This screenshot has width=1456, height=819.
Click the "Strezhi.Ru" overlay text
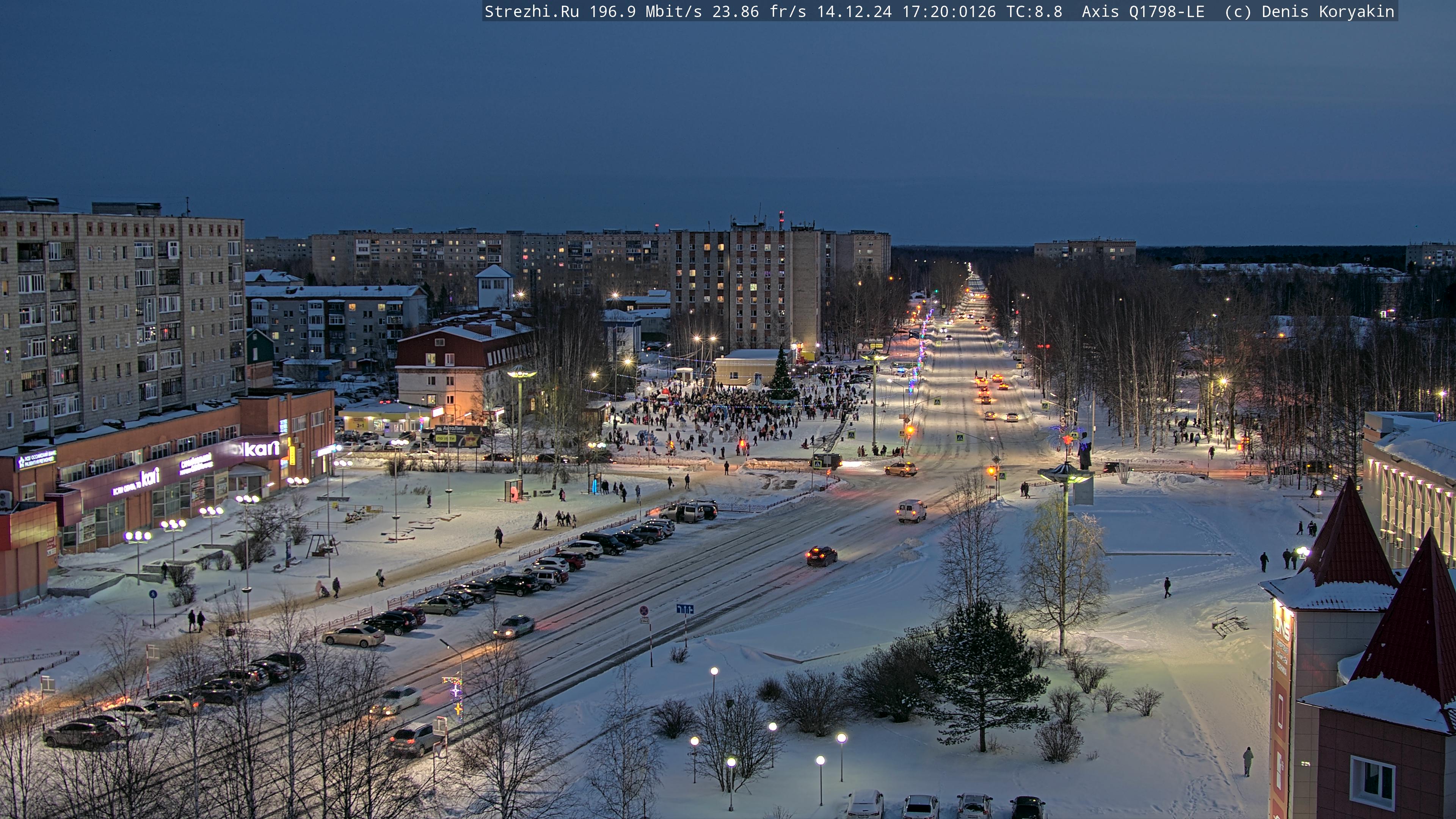coord(532,12)
